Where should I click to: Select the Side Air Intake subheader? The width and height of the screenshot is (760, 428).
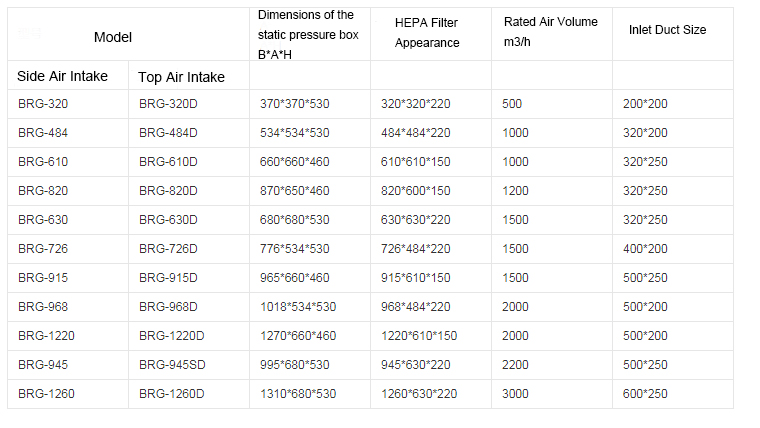tap(61, 76)
